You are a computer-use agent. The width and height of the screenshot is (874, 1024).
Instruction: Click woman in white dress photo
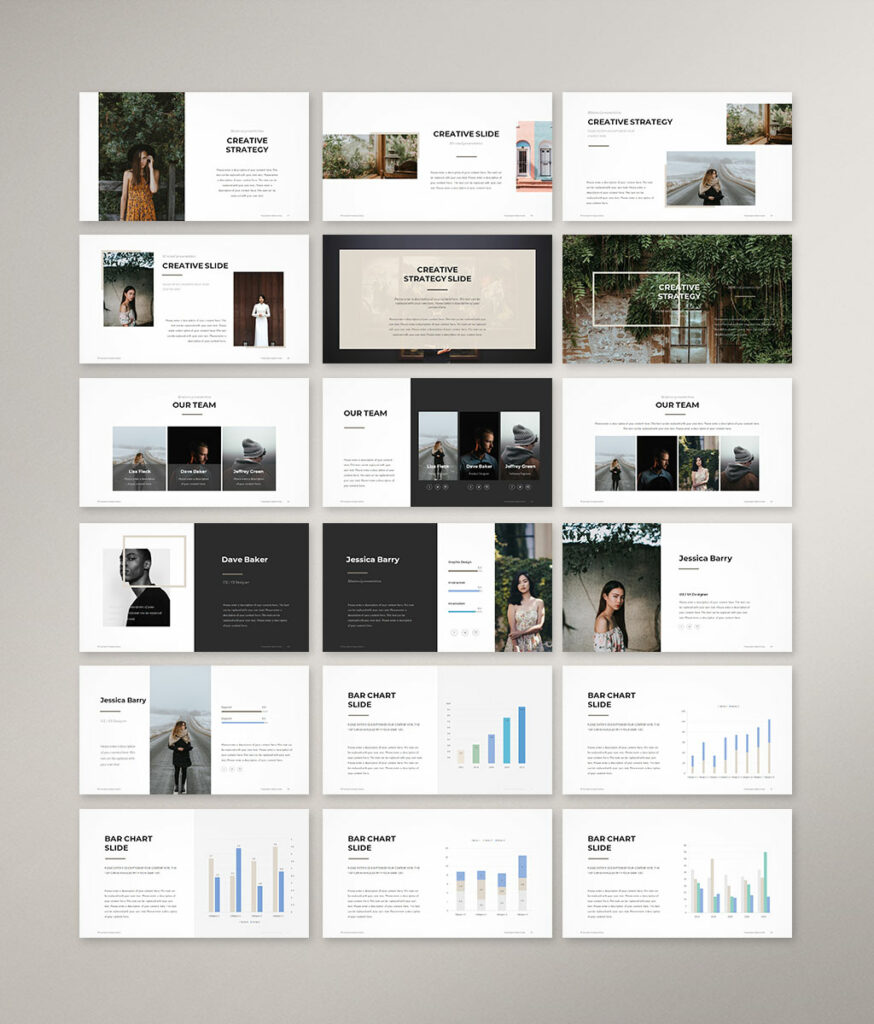click(x=259, y=309)
